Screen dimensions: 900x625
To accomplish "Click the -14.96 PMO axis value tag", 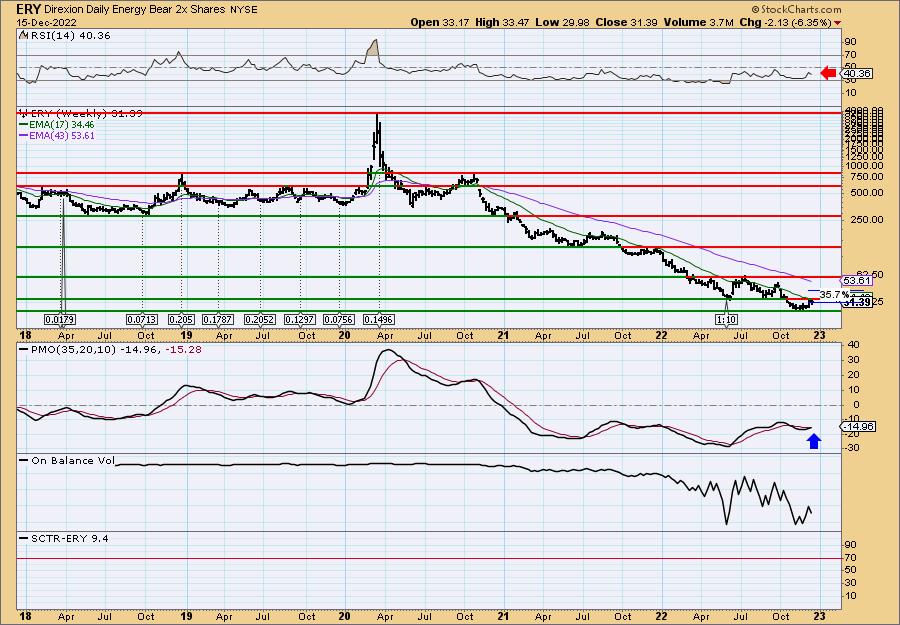I will pos(858,426).
